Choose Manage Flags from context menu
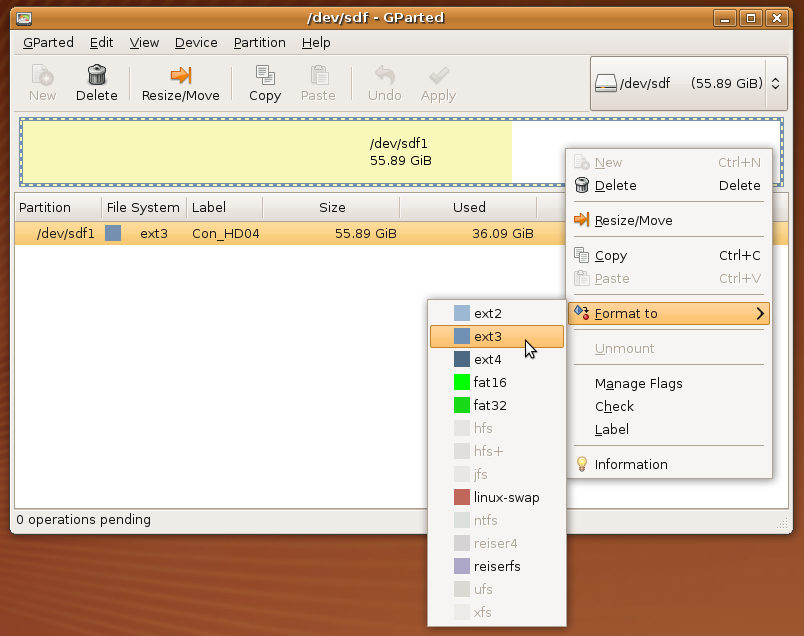804x636 pixels. coord(638,383)
